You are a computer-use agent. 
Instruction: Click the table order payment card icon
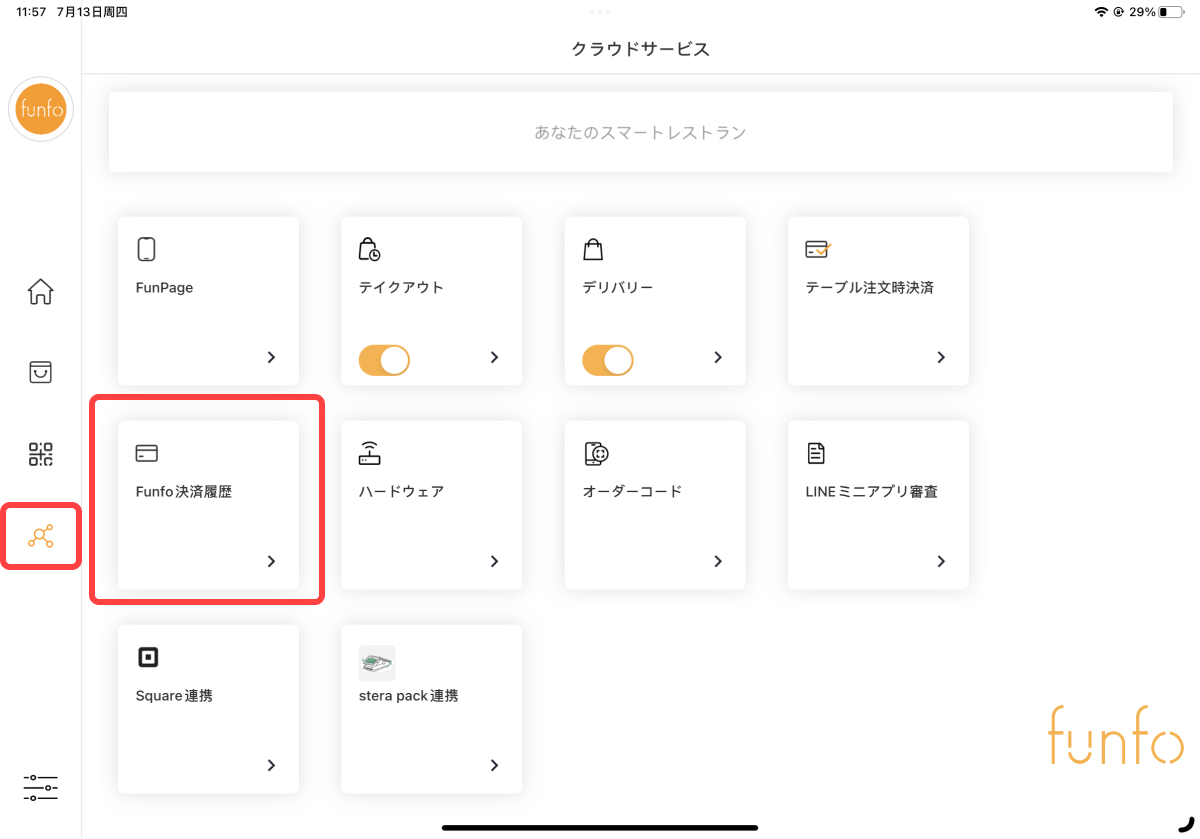[x=818, y=249]
